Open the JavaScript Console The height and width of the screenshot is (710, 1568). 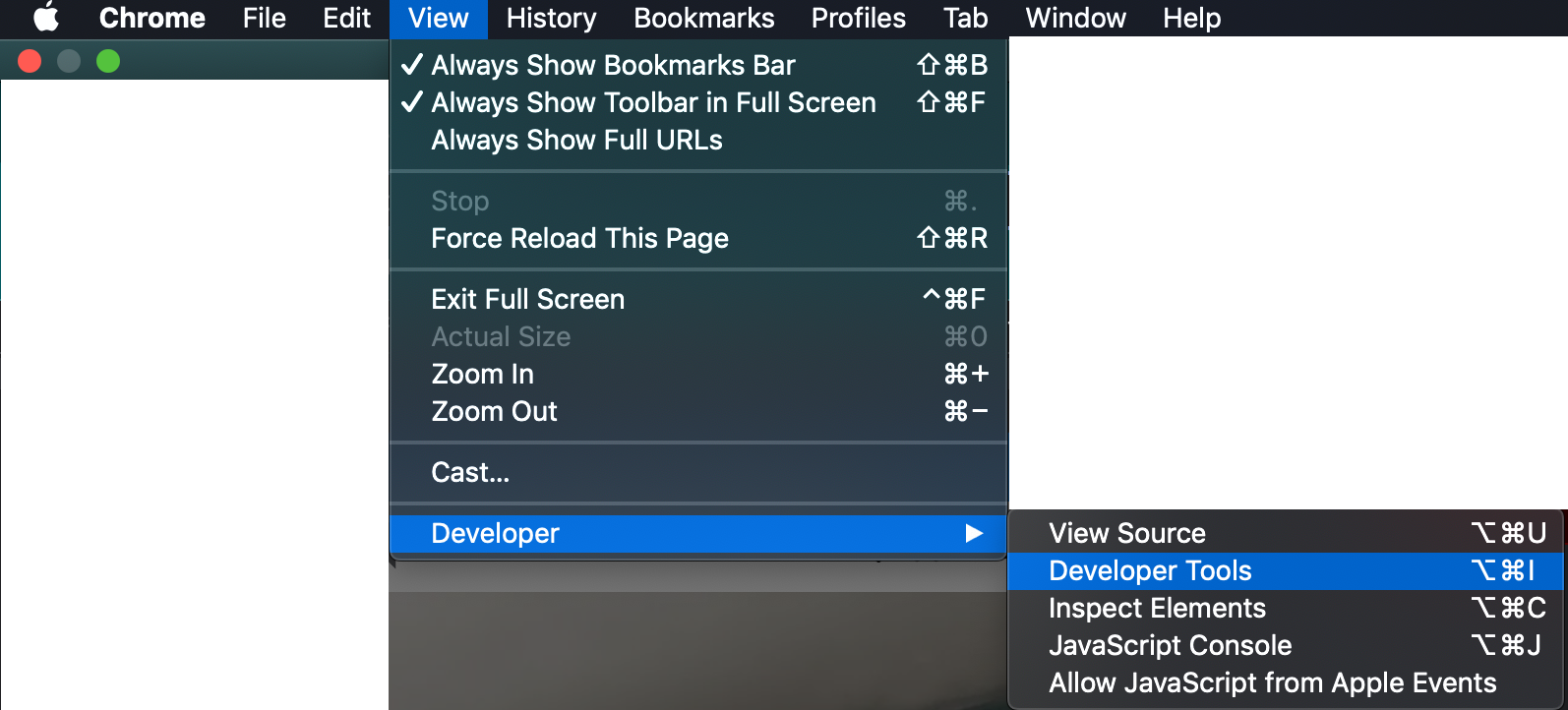pos(1287,645)
